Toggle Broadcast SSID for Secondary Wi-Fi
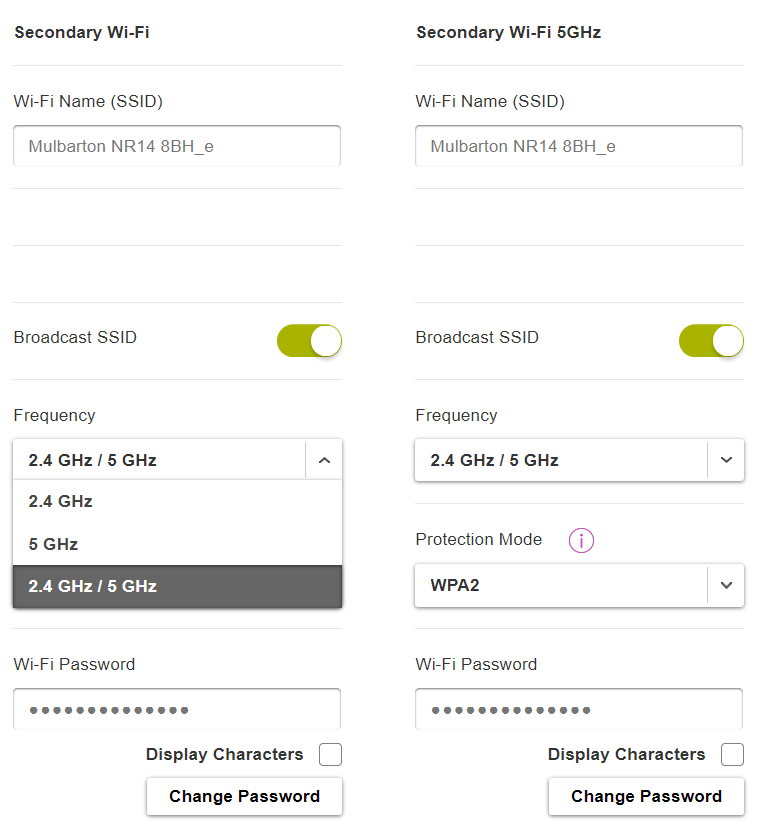 click(309, 341)
